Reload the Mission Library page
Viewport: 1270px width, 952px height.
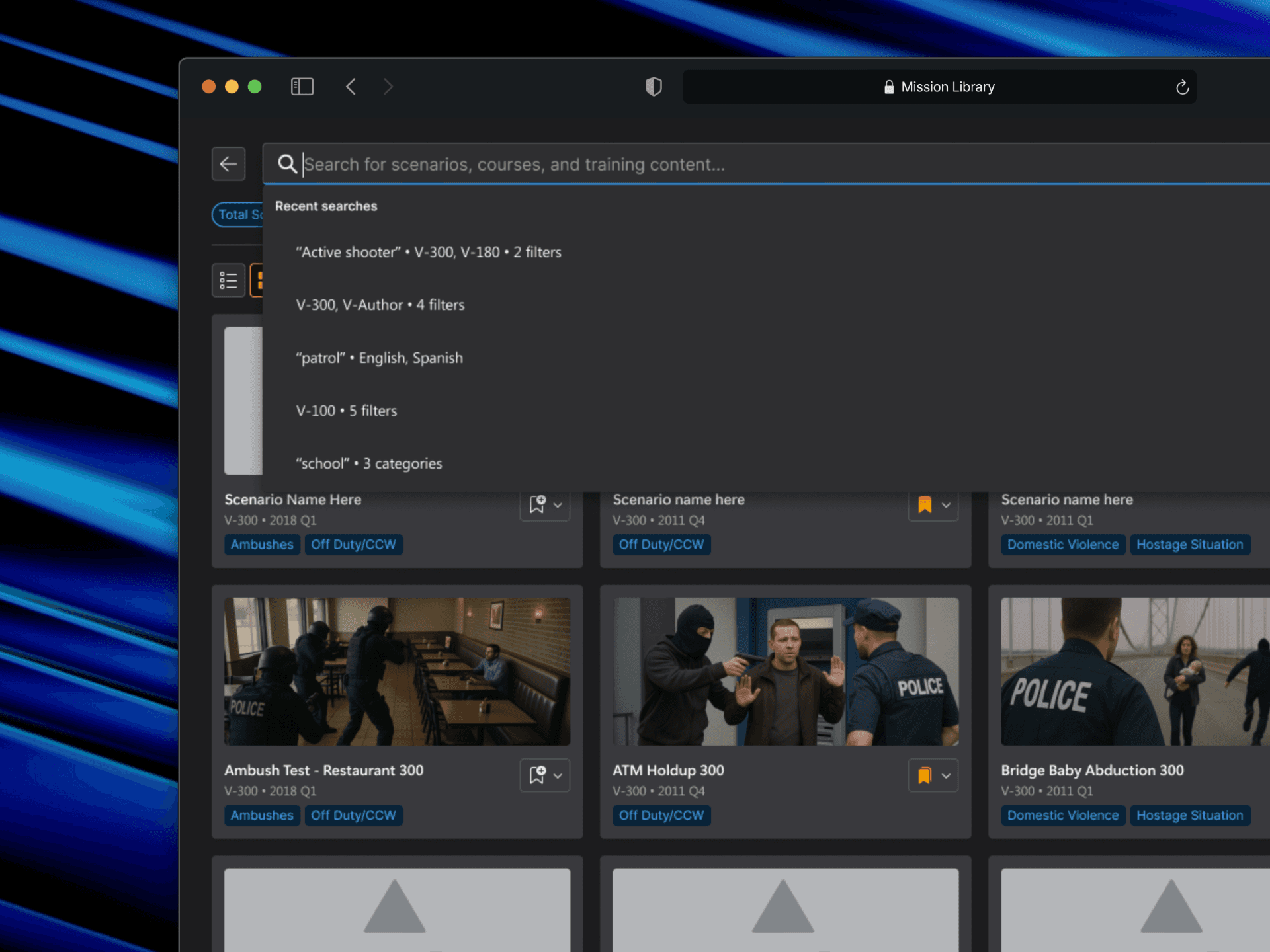click(1182, 87)
